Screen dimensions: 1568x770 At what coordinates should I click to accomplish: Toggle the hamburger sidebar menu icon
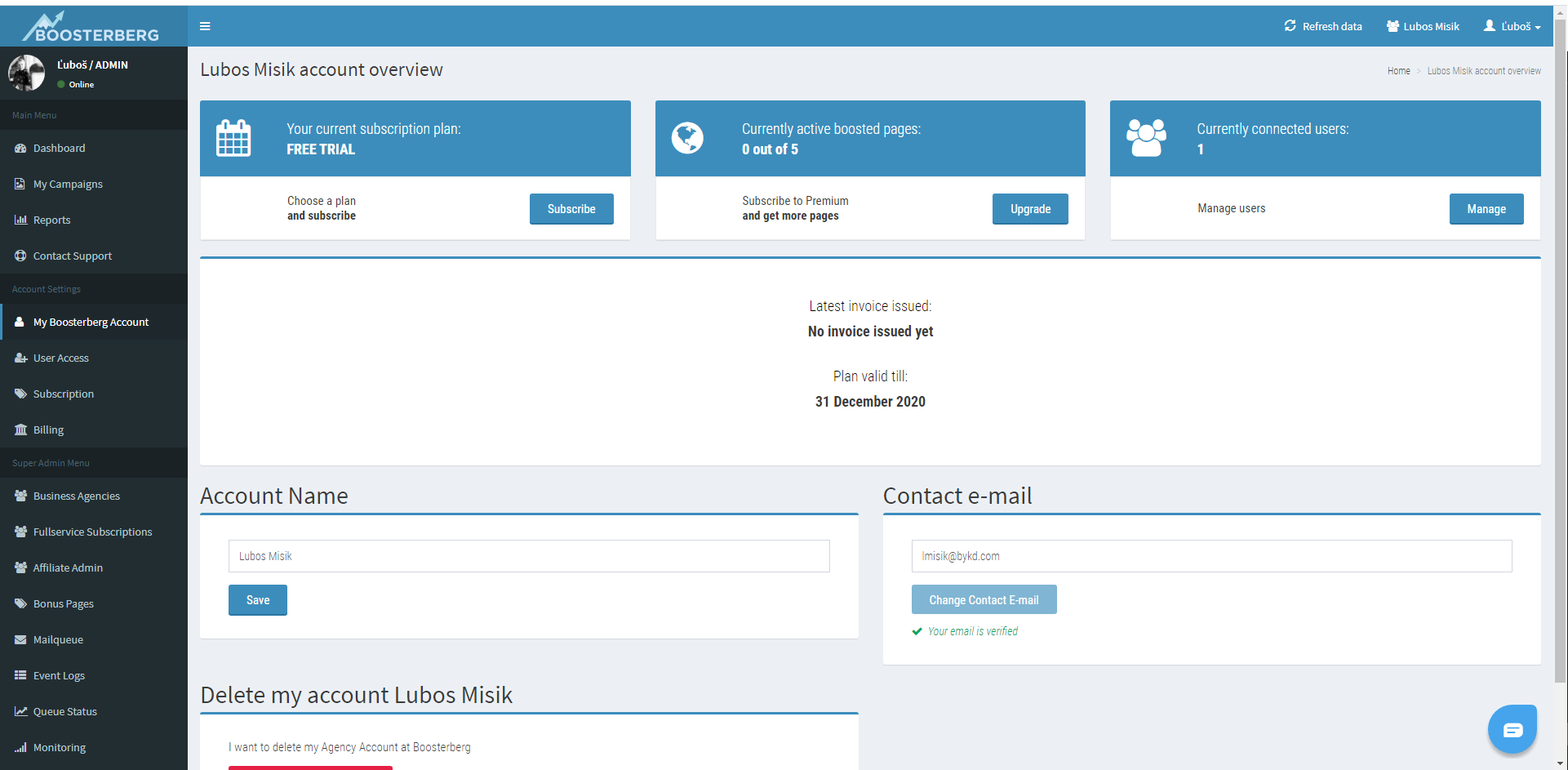point(205,26)
